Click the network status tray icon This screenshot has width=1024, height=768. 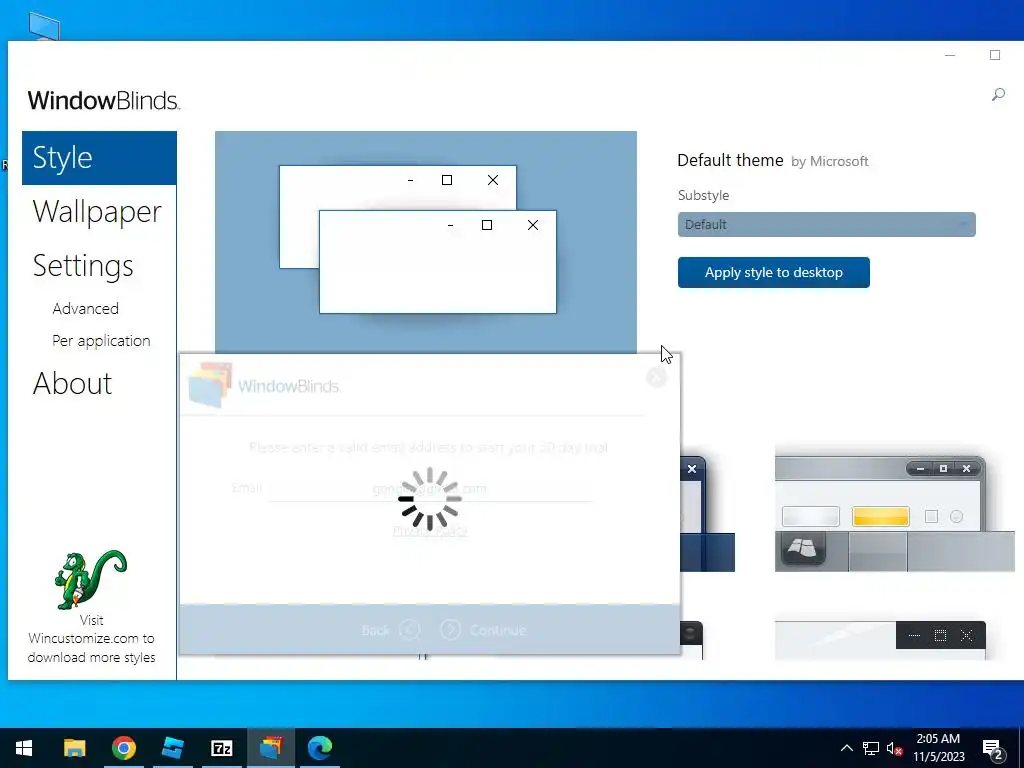pyautogui.click(x=871, y=748)
